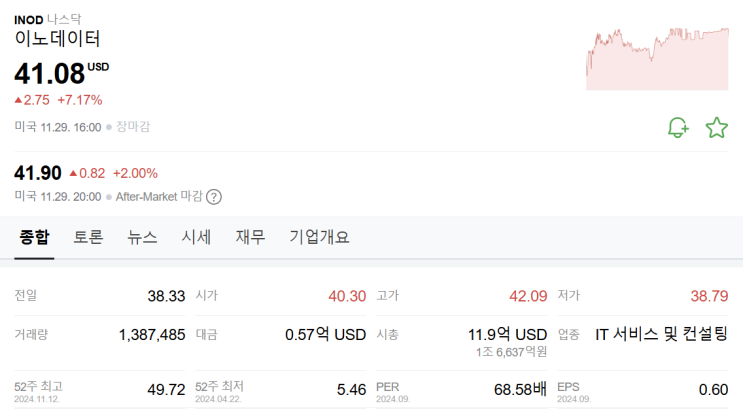The height and width of the screenshot is (410, 743).
Task: Open the 기업개요 tab
Action: (x=319, y=237)
